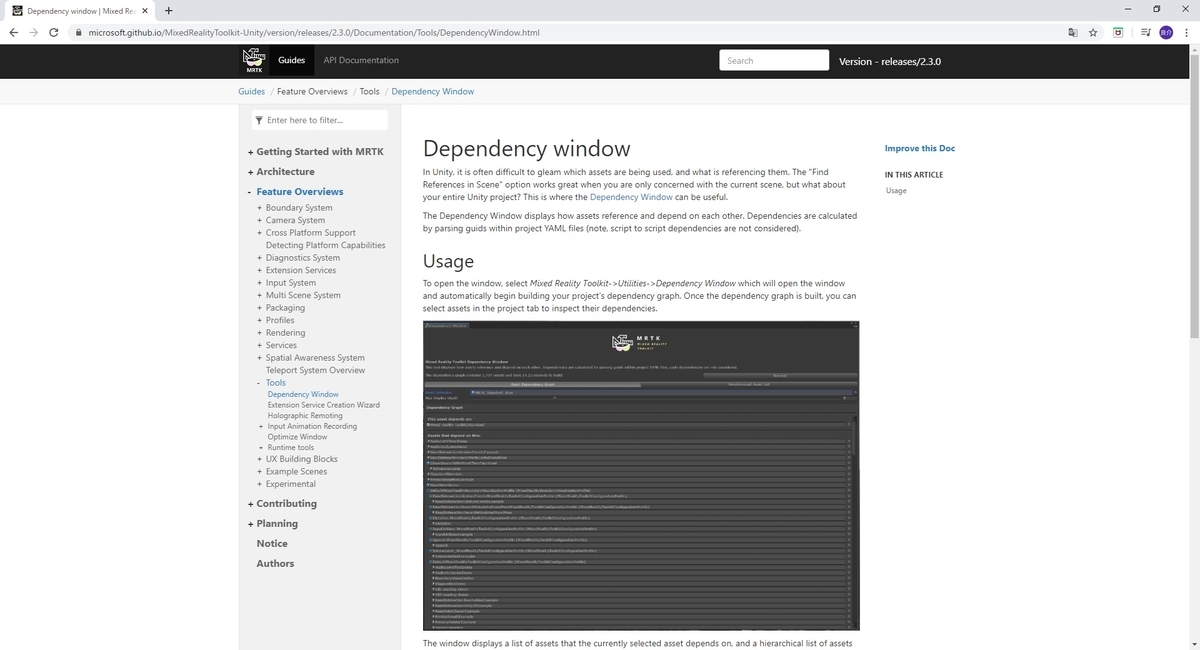Click the scrollbar down arrow
The width and height of the screenshot is (1200, 650).
pyautogui.click(x=1194, y=644)
